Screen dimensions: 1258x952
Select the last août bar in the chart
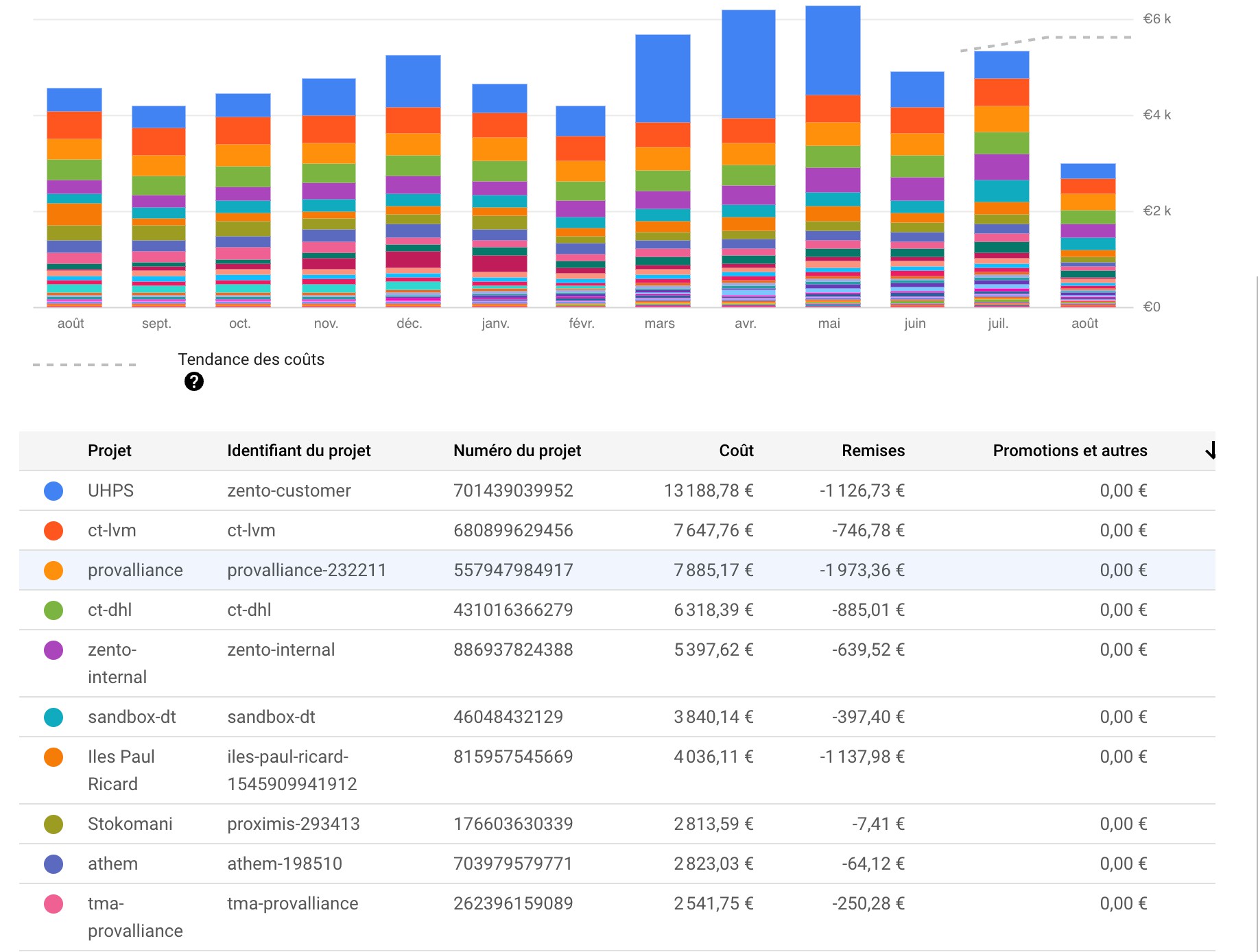pyautogui.click(x=1088, y=235)
